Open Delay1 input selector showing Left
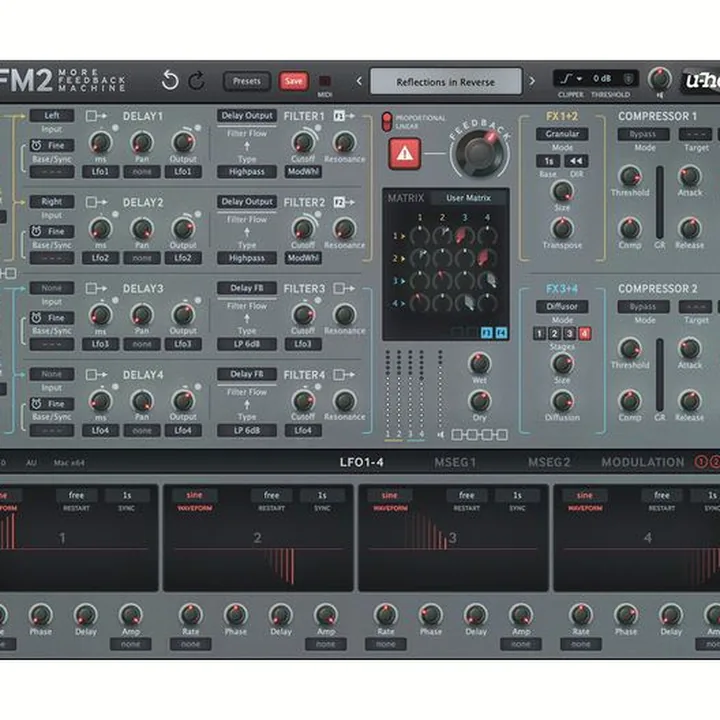 click(x=52, y=116)
